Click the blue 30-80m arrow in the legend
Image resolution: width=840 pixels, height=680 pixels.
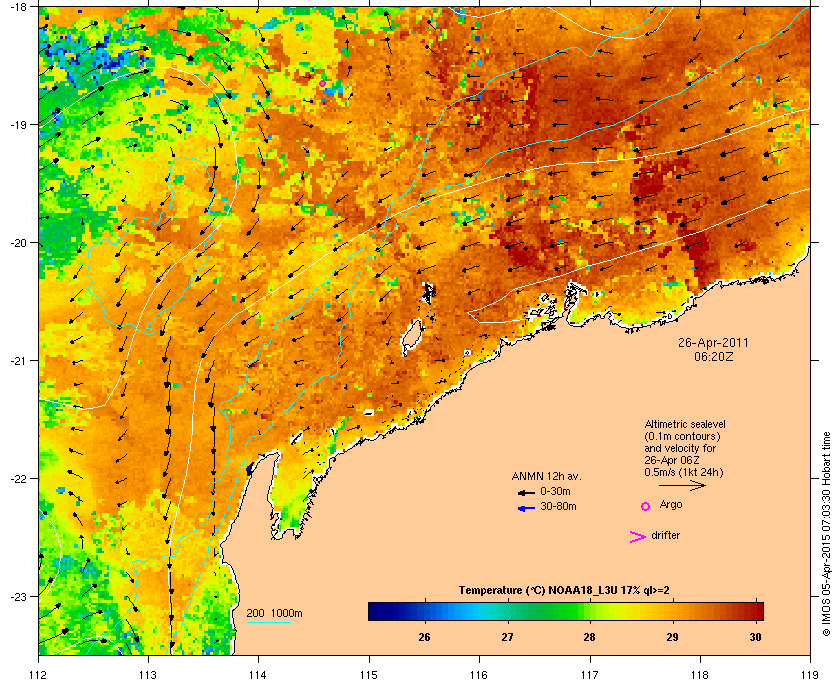(x=526, y=508)
